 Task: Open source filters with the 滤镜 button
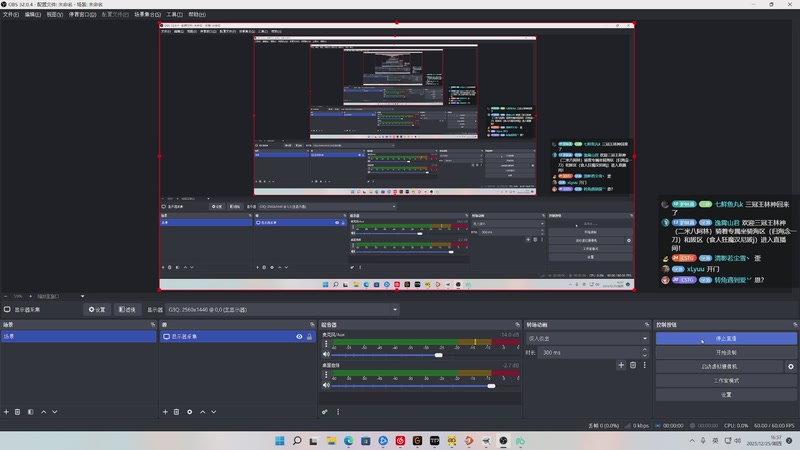click(127, 309)
